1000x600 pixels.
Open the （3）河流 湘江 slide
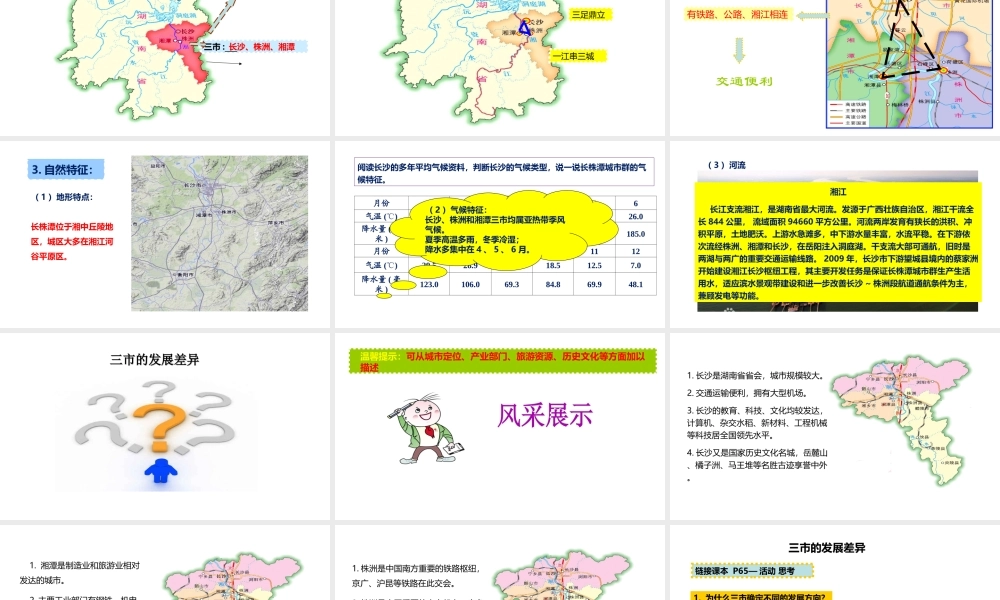835,234
